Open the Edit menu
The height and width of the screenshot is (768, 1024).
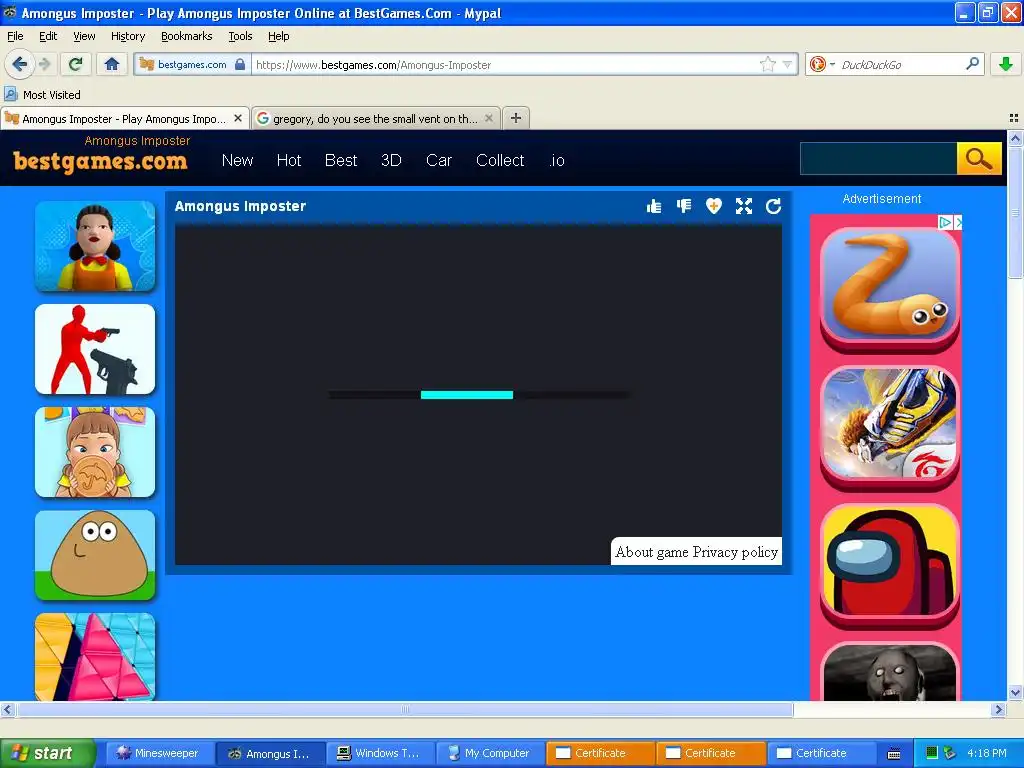[48, 36]
